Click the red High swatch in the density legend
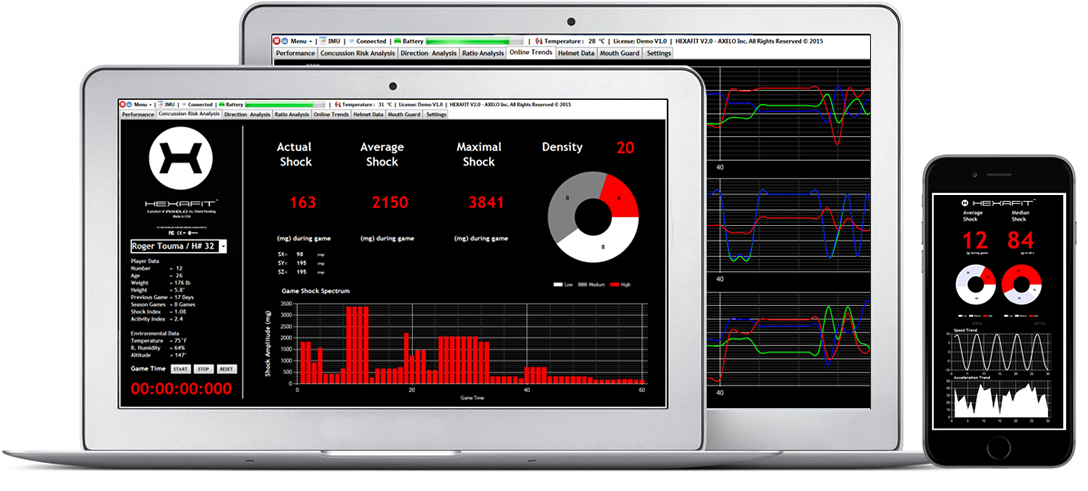 pyautogui.click(x=614, y=285)
